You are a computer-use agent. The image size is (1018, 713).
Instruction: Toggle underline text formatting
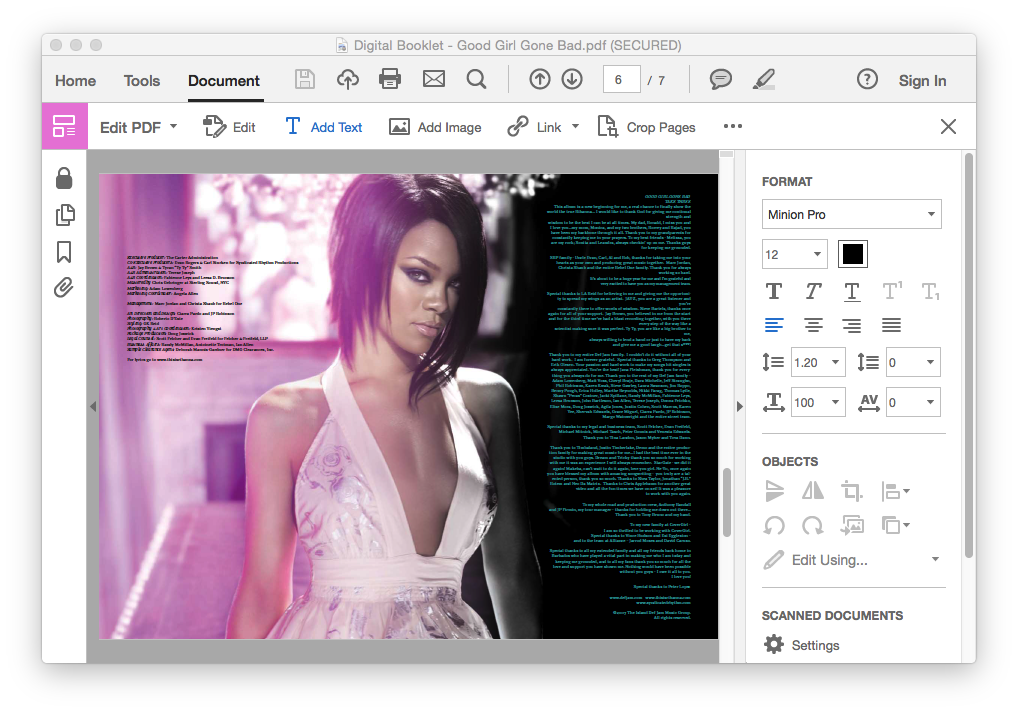coord(851,291)
